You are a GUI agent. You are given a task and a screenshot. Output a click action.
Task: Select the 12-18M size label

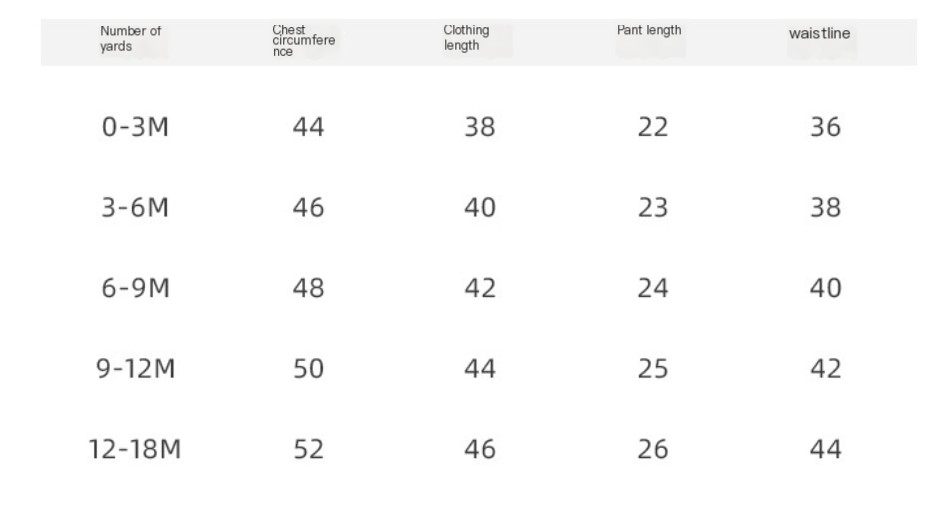pos(135,450)
